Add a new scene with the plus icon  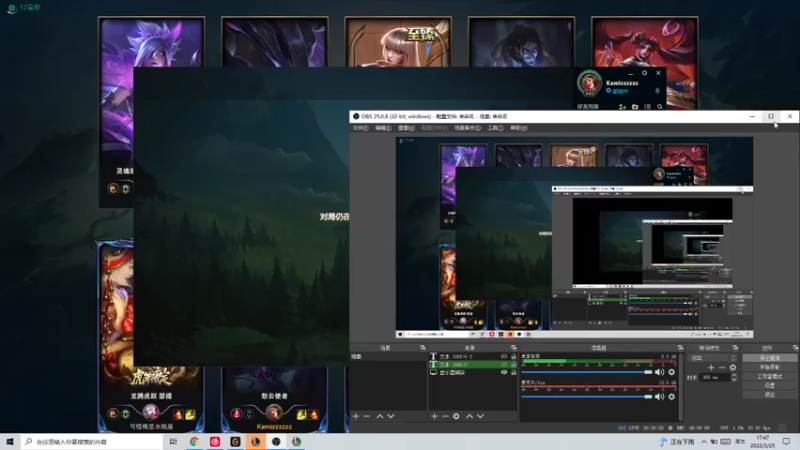pyautogui.click(x=356, y=416)
